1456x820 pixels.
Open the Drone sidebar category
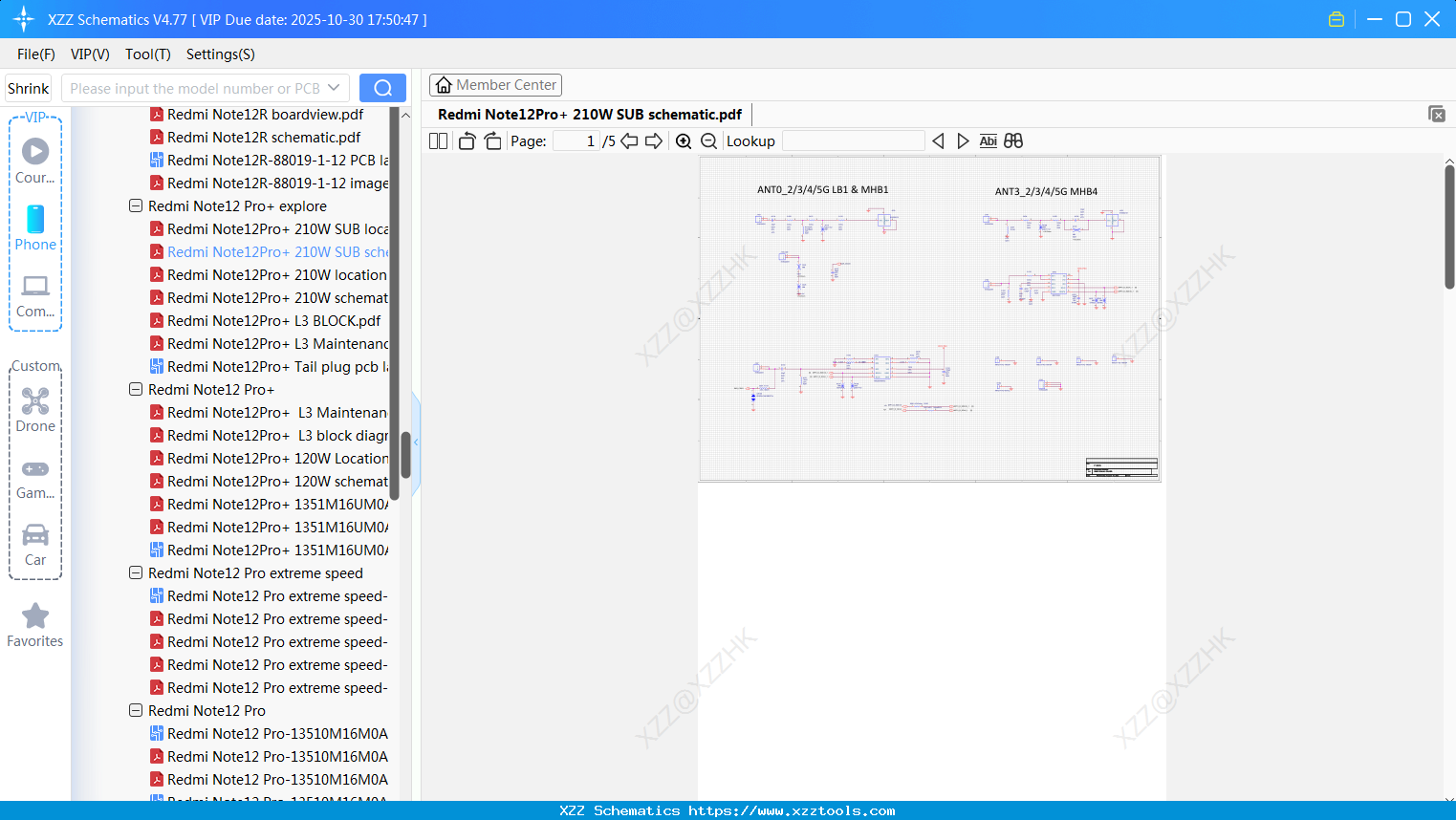pos(35,410)
